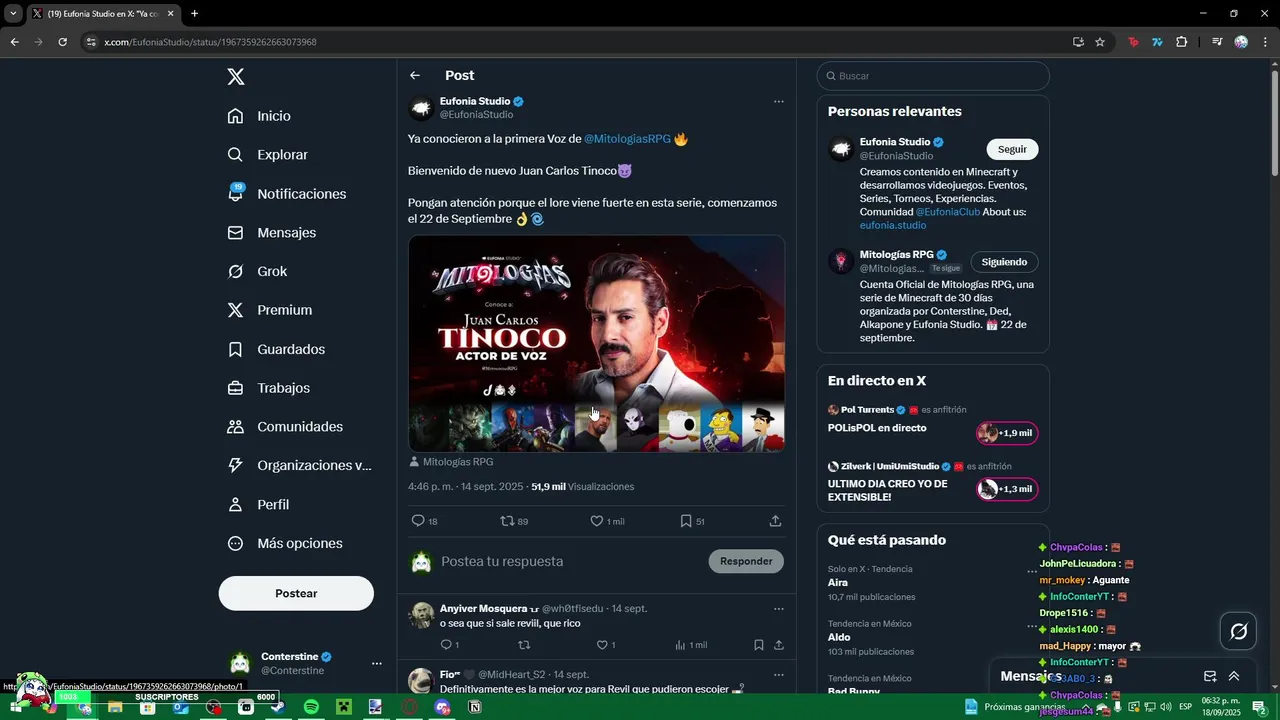View stats of Anyiver Mosquera's comment
The width and height of the screenshot is (1280, 720).
point(691,645)
